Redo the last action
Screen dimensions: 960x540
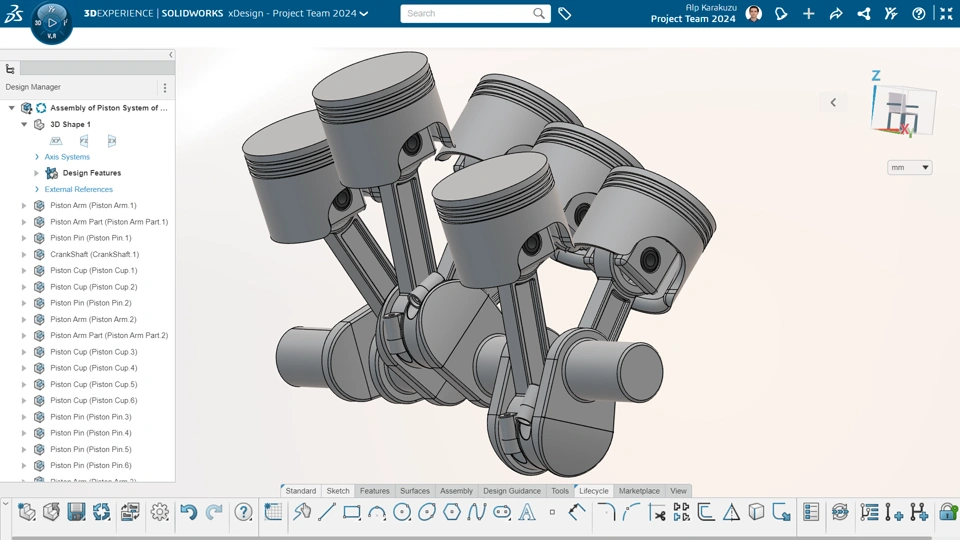[x=214, y=512]
